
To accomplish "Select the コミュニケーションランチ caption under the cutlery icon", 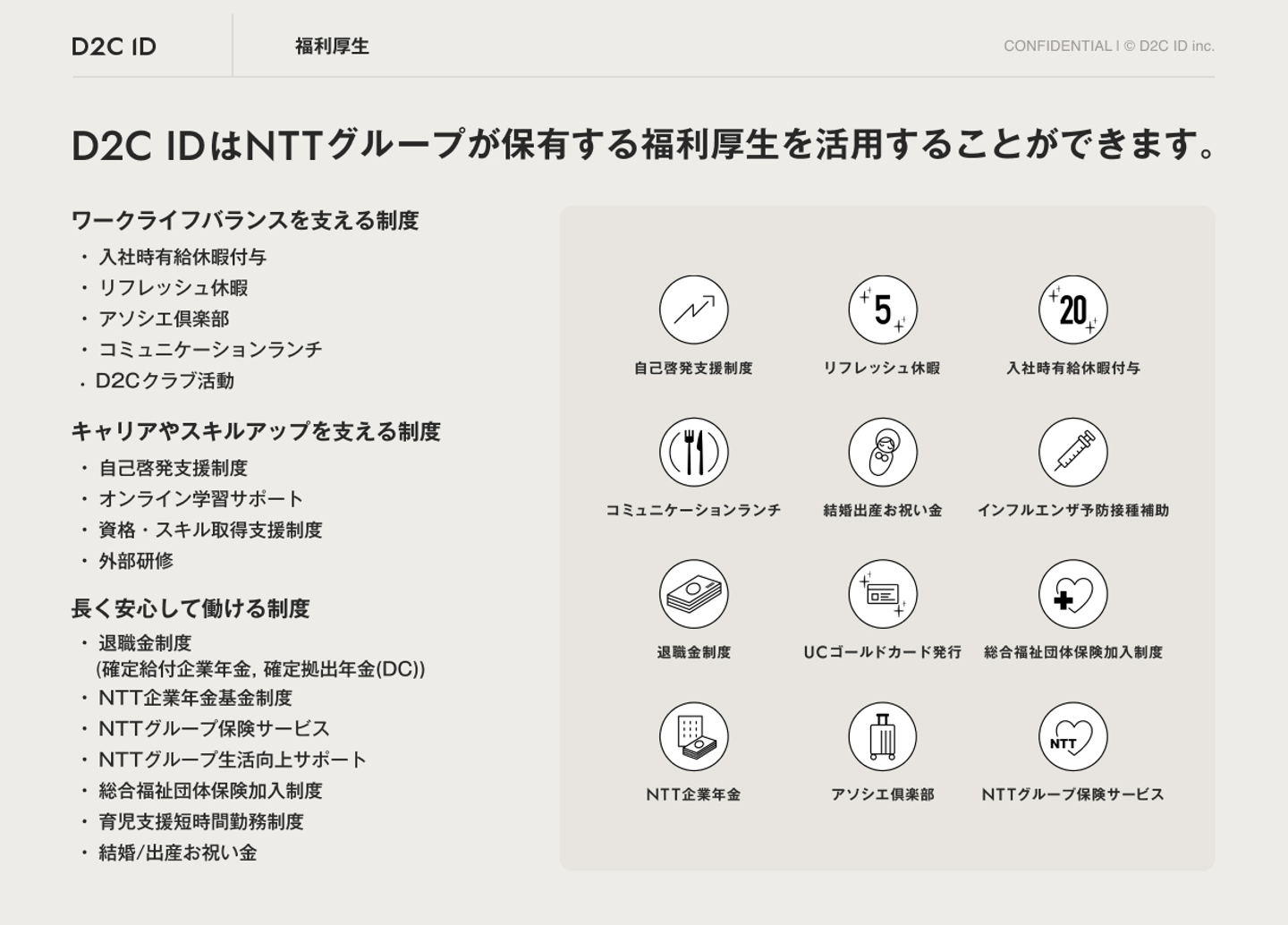I will [x=693, y=510].
